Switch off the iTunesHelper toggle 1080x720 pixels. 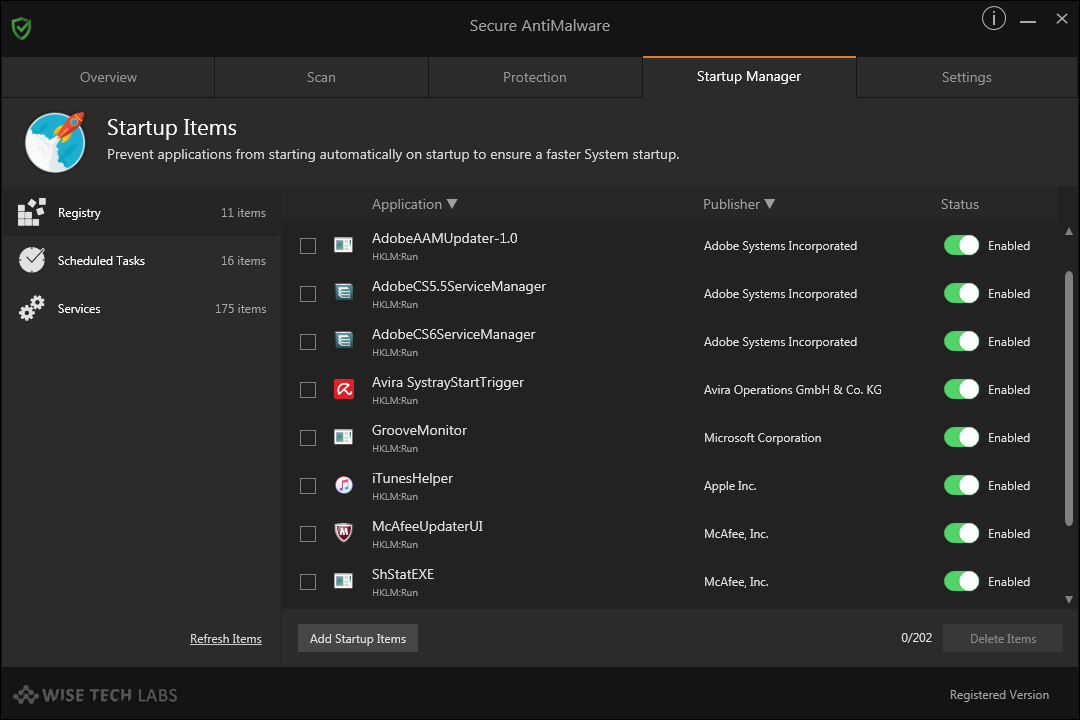point(961,485)
